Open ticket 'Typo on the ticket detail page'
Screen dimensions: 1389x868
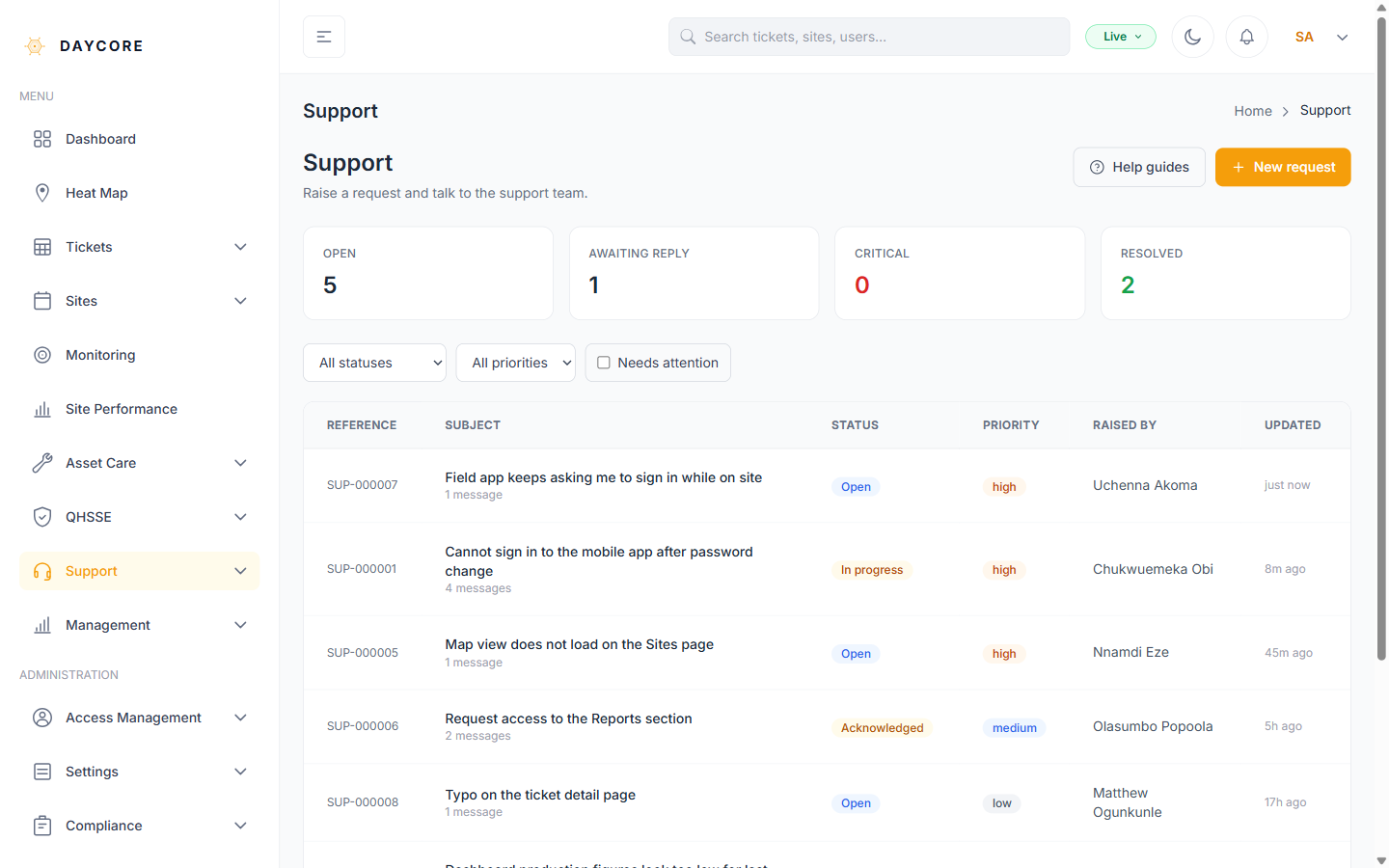click(x=540, y=795)
